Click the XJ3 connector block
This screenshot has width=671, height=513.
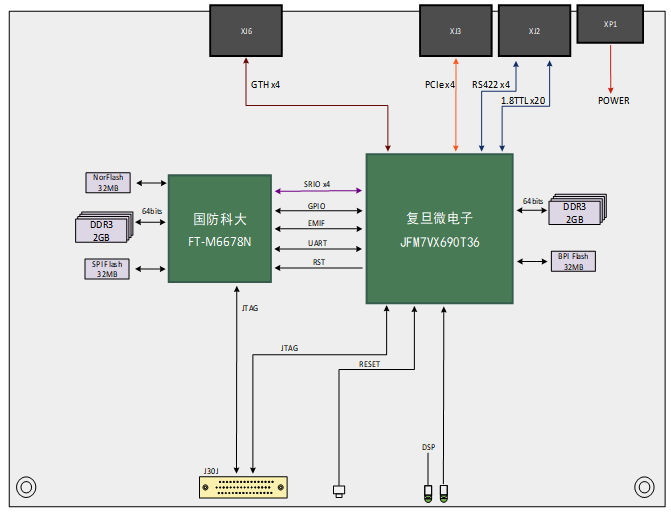point(456,31)
